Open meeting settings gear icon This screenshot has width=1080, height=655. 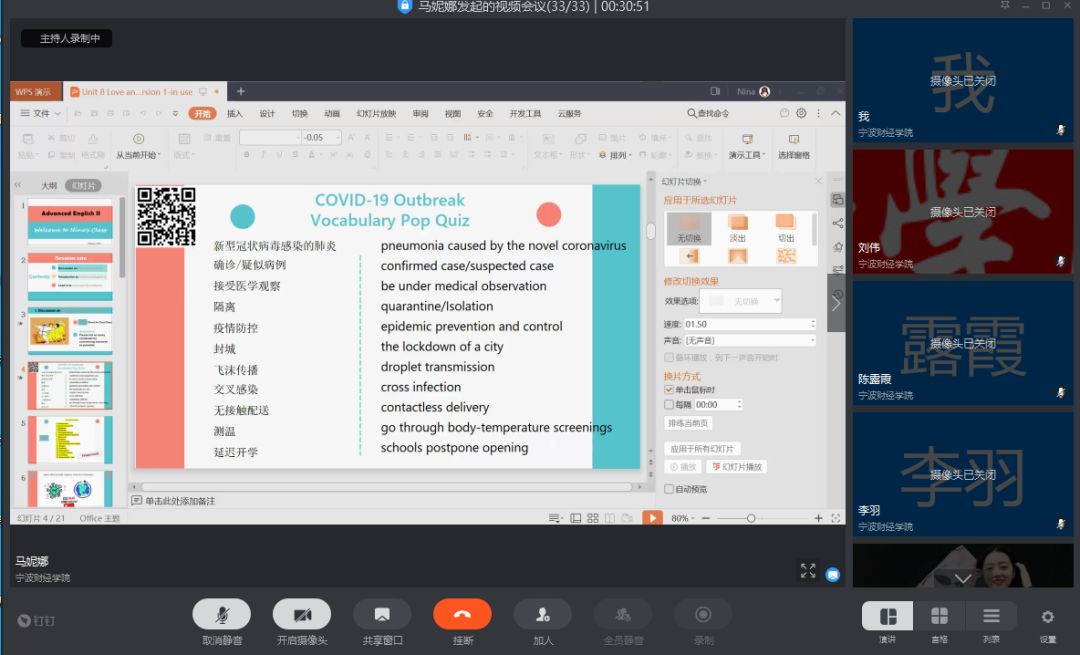(x=1047, y=616)
